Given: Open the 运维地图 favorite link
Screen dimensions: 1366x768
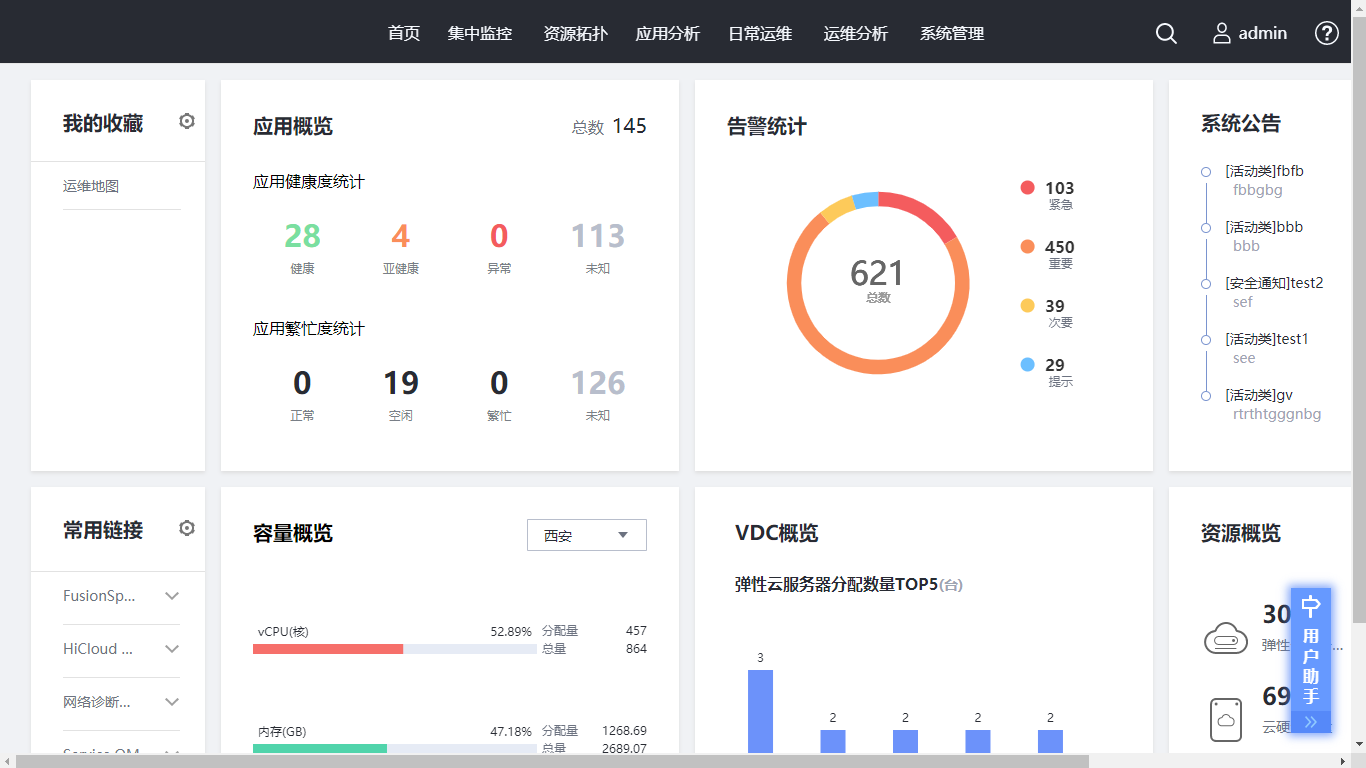Looking at the screenshot, I should (x=91, y=186).
